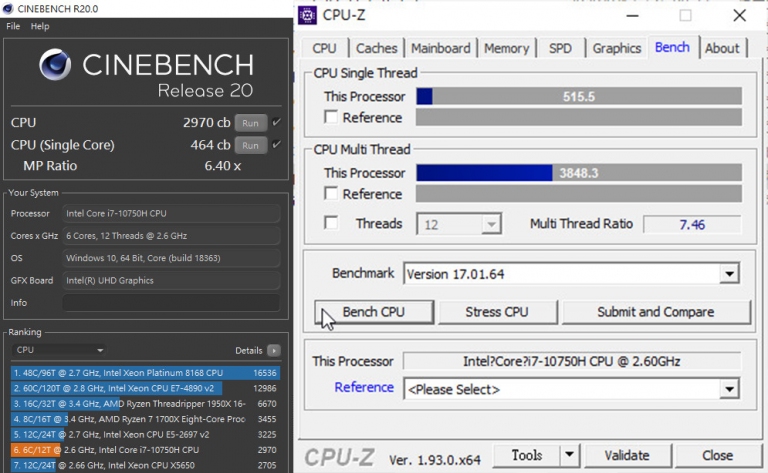This screenshot has height=473, width=768.
Task: Click the blue Reference link in CPU-Z
Action: (x=364, y=387)
